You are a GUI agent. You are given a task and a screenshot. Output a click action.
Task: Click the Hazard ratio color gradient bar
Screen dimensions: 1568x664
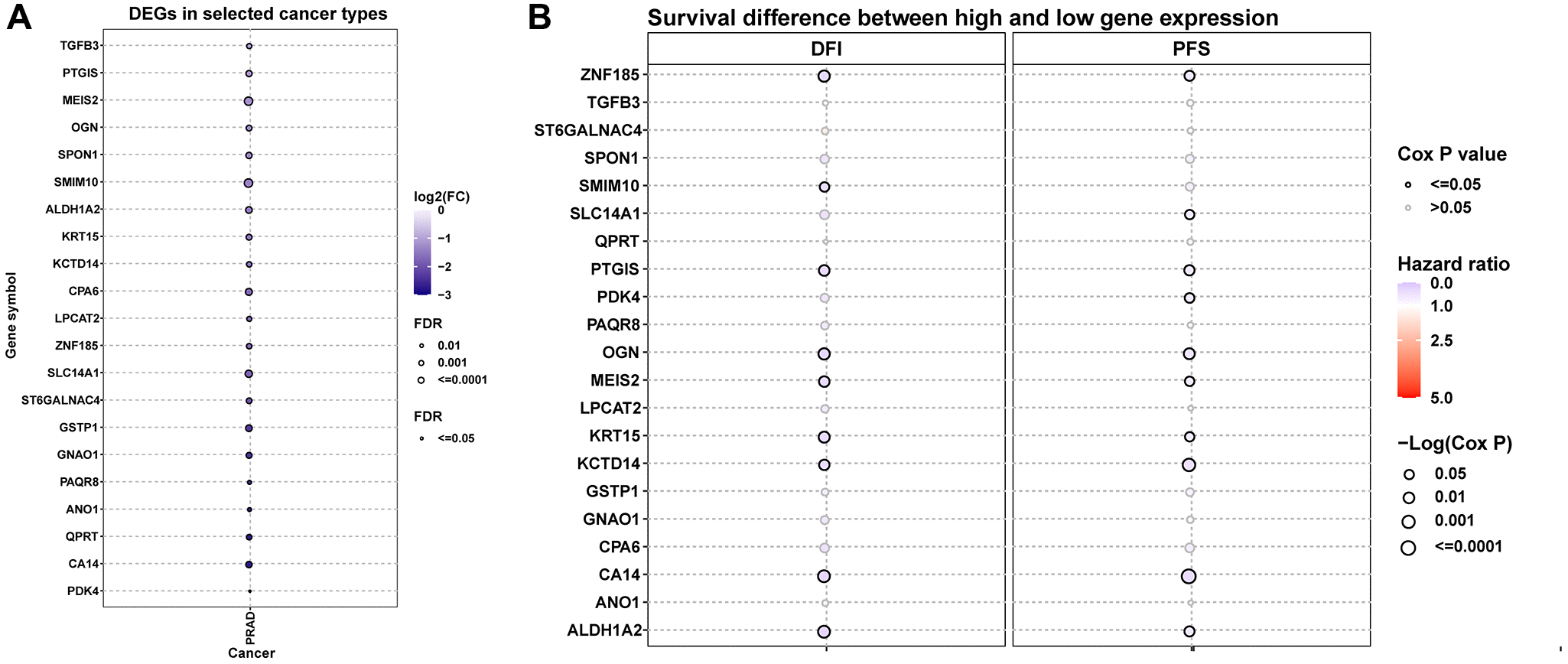[x=1409, y=340]
